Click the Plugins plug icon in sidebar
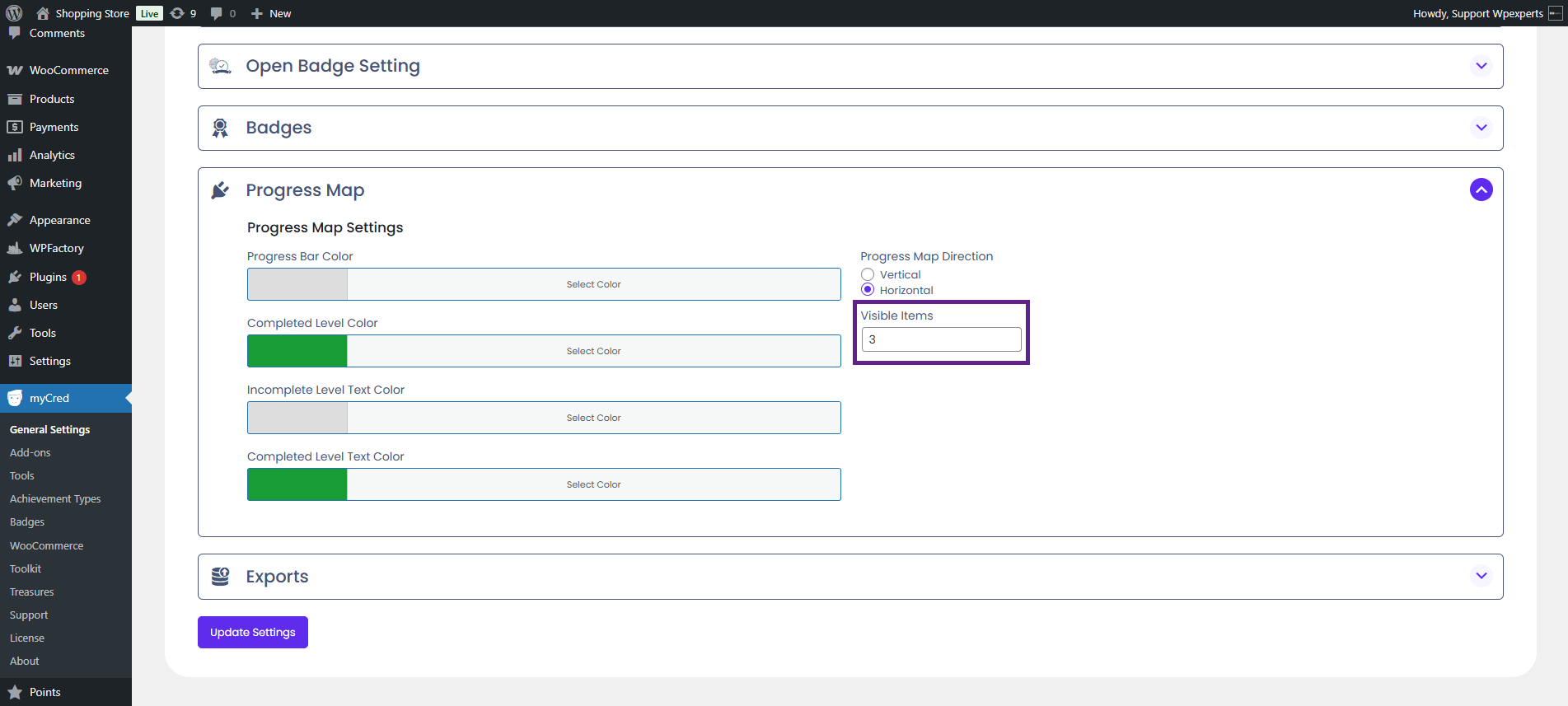1568x706 pixels. tap(15, 277)
